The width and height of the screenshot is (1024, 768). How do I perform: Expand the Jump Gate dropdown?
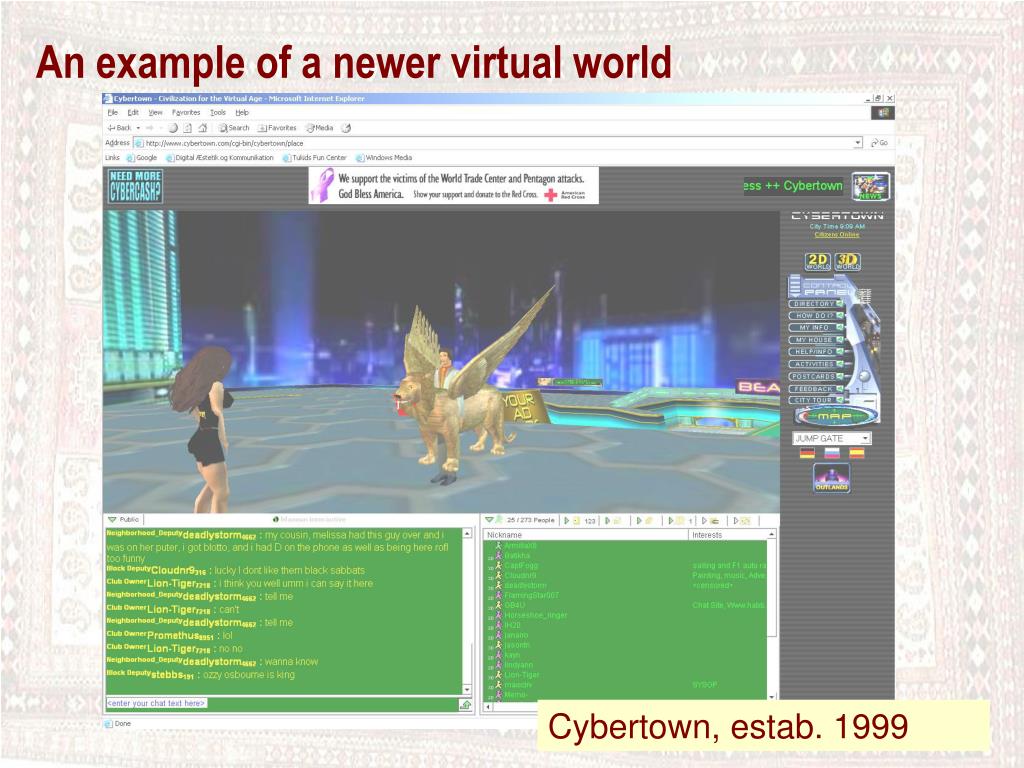point(832,438)
